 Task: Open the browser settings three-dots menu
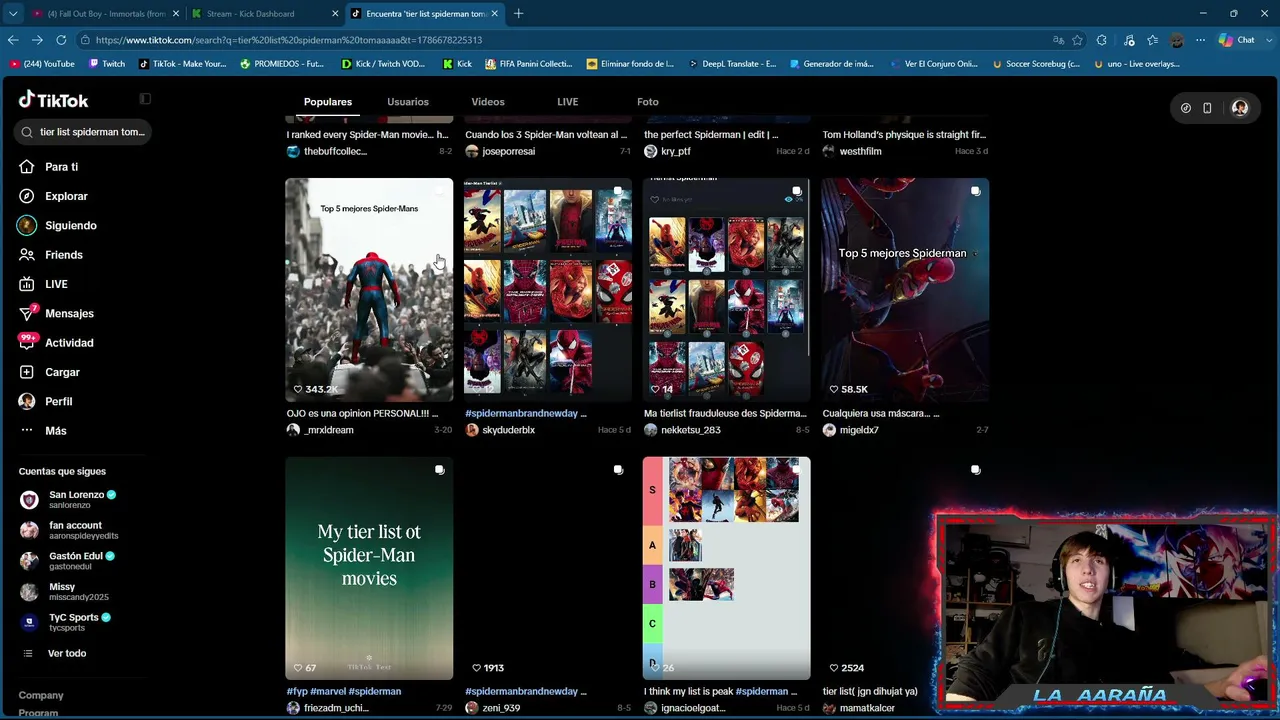click(1200, 40)
